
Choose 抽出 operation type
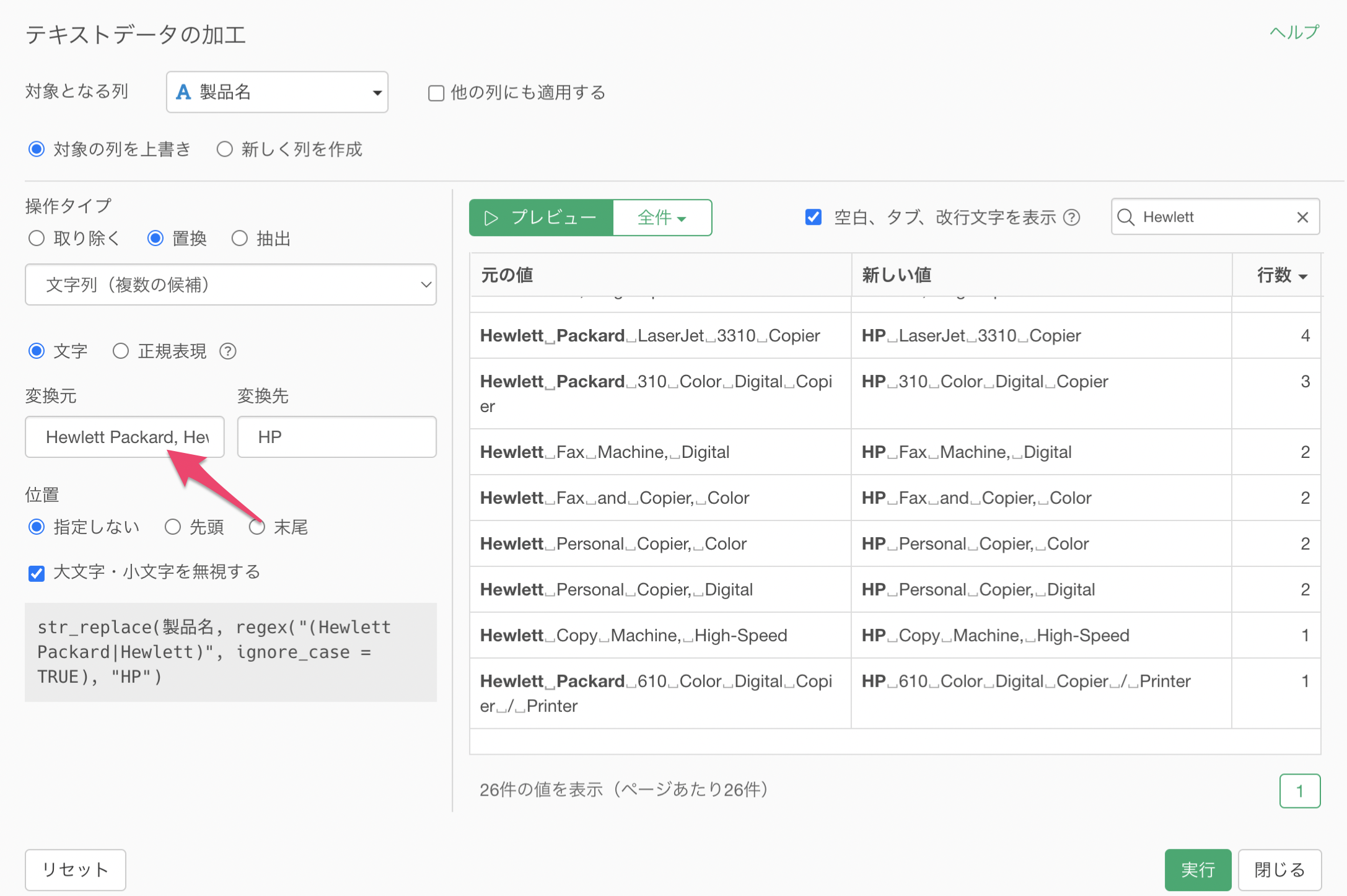point(240,239)
